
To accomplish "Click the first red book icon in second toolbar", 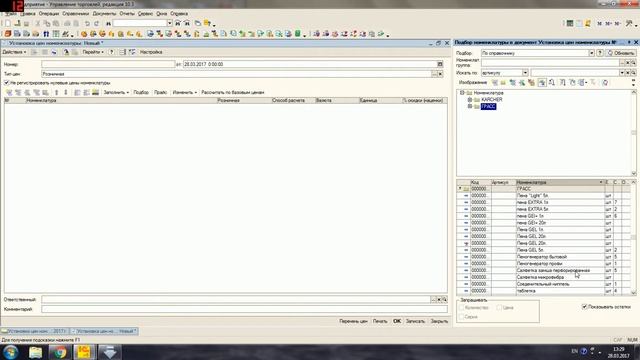I will (x=8, y=34).
